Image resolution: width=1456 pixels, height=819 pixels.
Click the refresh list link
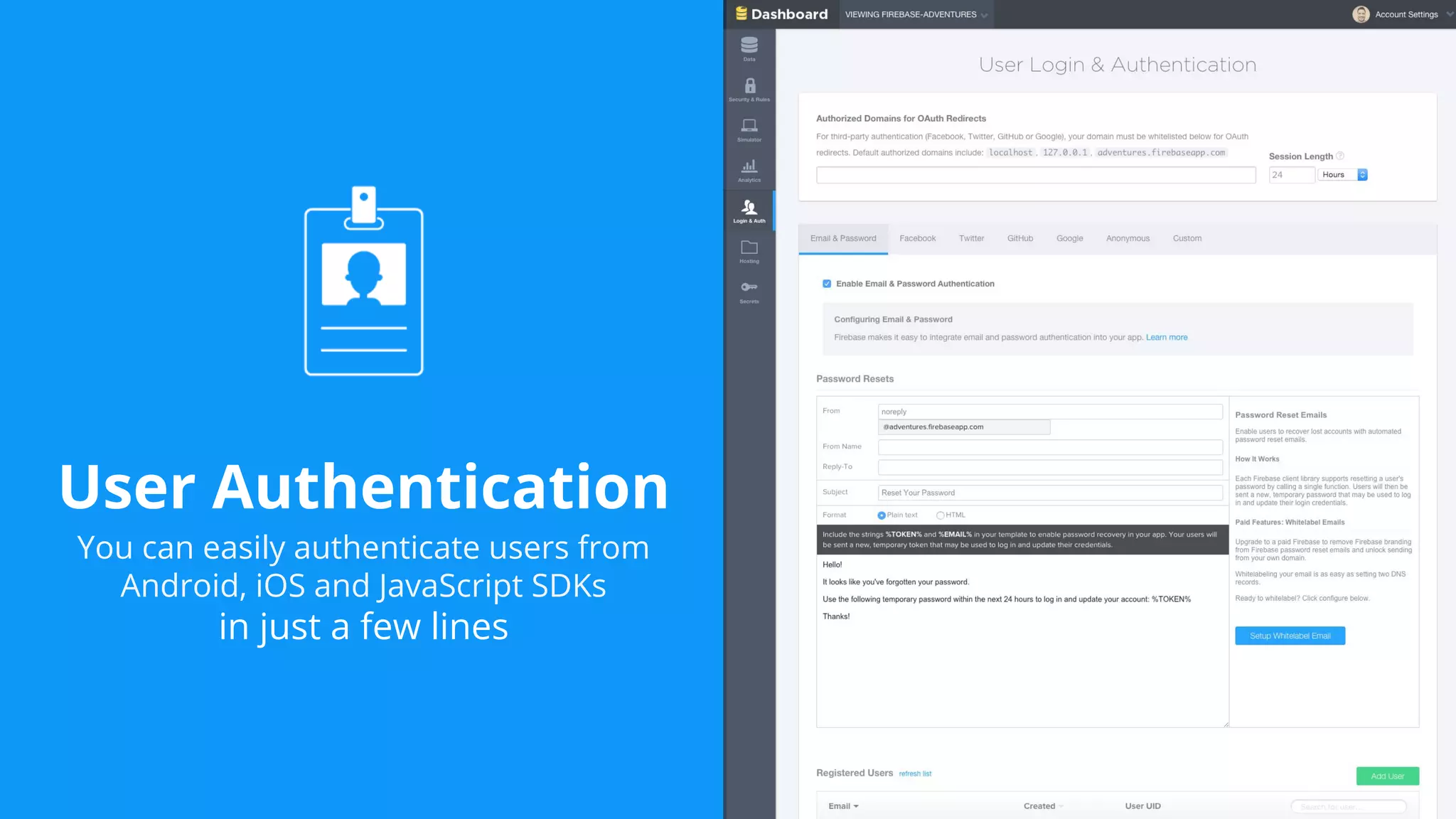pos(915,774)
